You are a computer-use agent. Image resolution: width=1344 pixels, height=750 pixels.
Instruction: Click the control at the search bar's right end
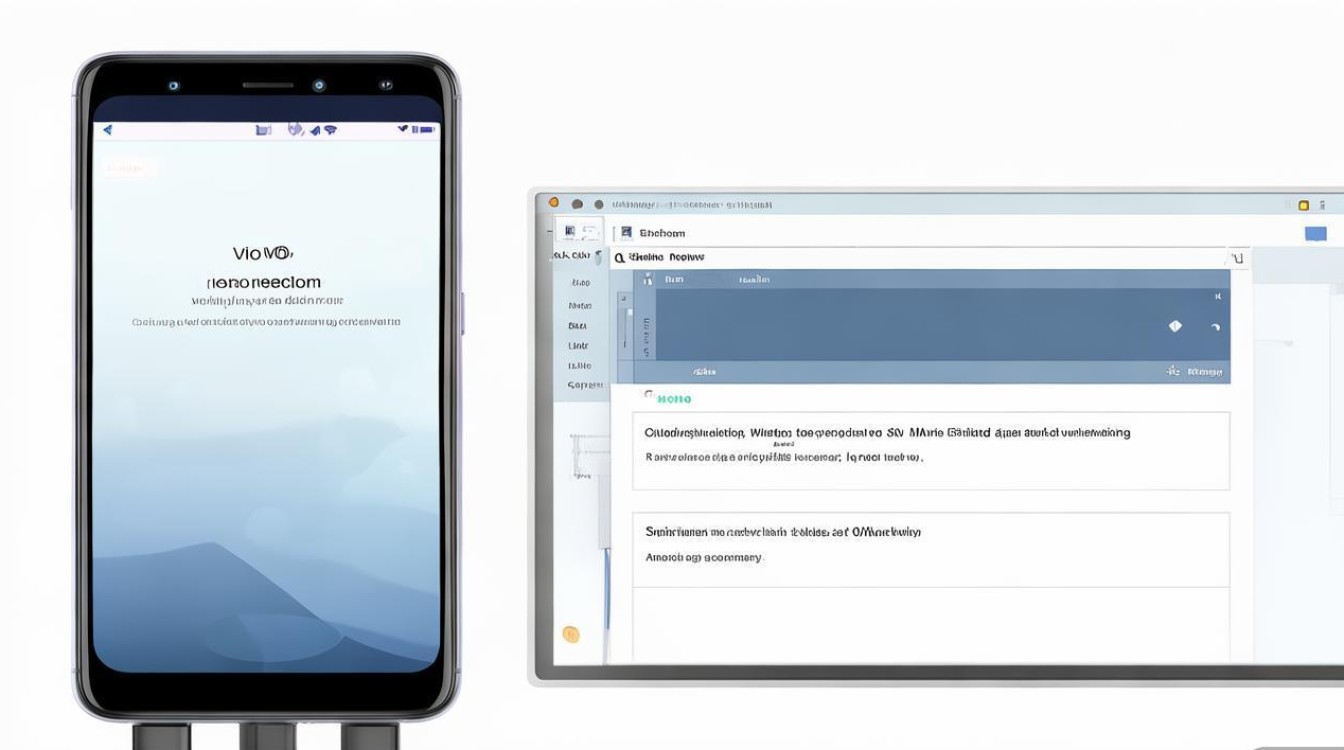pos(1236,259)
